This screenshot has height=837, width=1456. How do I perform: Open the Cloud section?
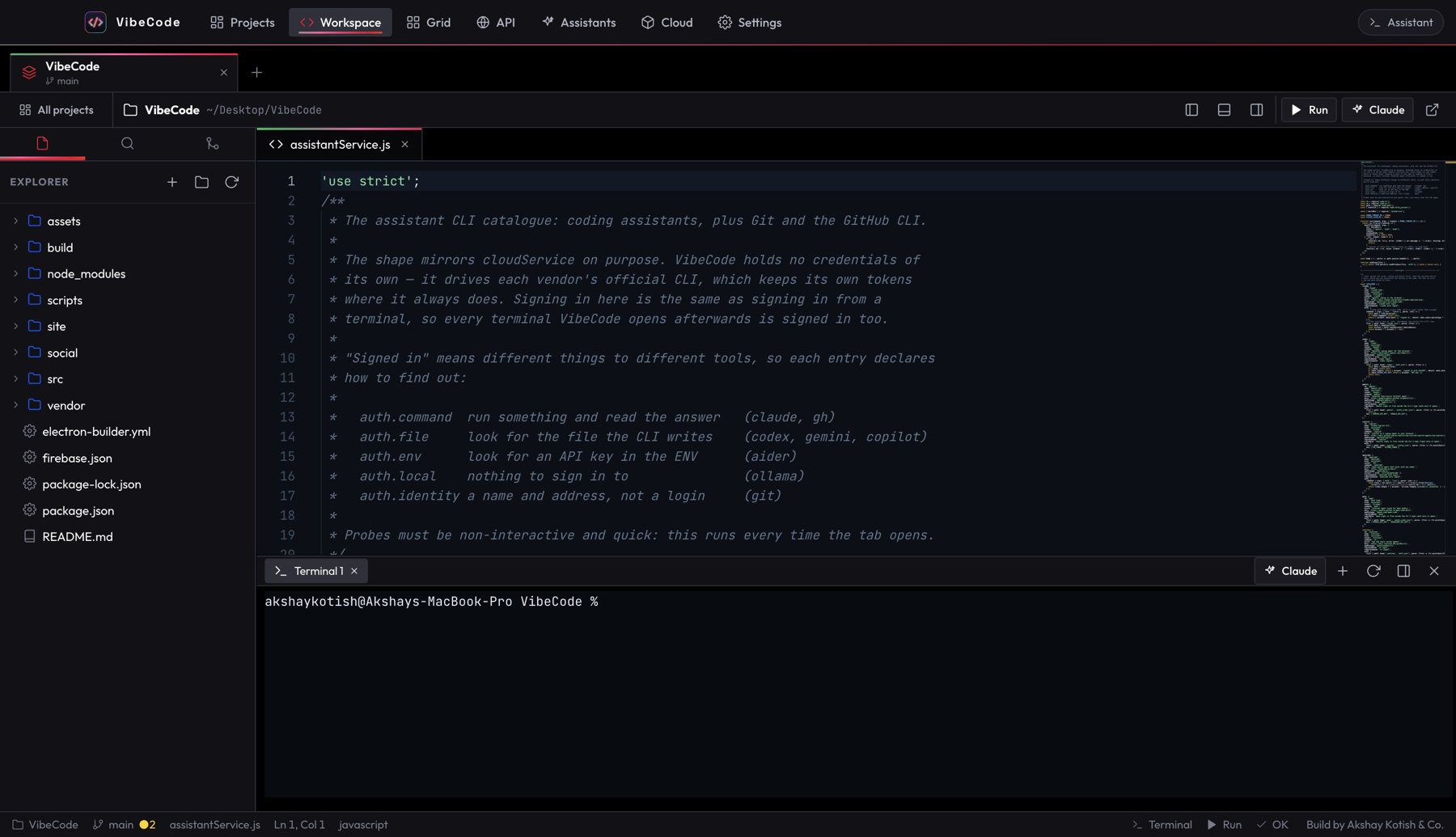pos(667,23)
